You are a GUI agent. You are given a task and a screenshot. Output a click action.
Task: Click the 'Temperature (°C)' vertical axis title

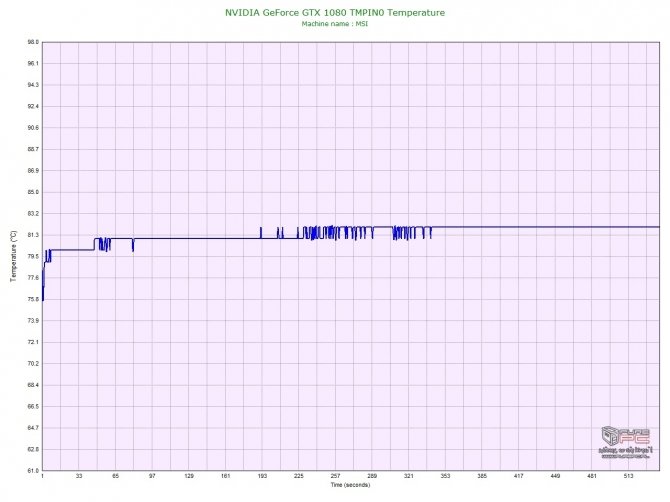coord(14,256)
